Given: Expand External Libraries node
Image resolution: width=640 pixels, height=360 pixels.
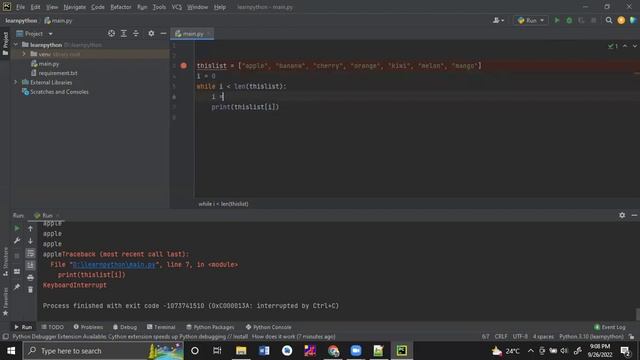Looking at the screenshot, I should click(x=16, y=82).
